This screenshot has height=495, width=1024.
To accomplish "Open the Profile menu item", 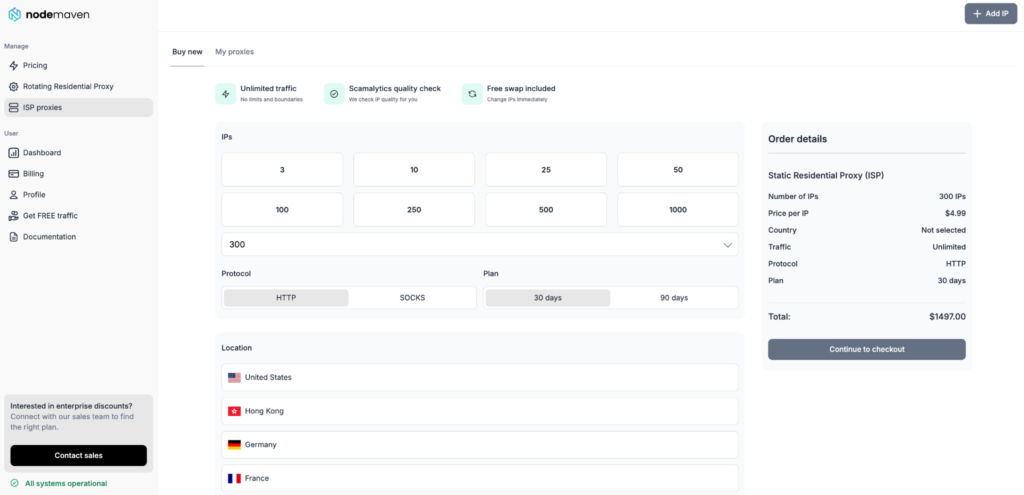I will tap(78, 195).
